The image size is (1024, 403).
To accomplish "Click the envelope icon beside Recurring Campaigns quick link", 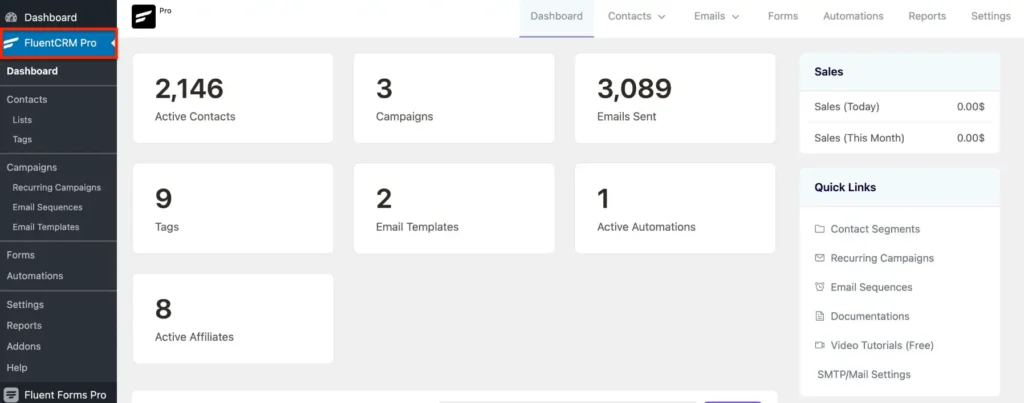I will [x=820, y=258].
